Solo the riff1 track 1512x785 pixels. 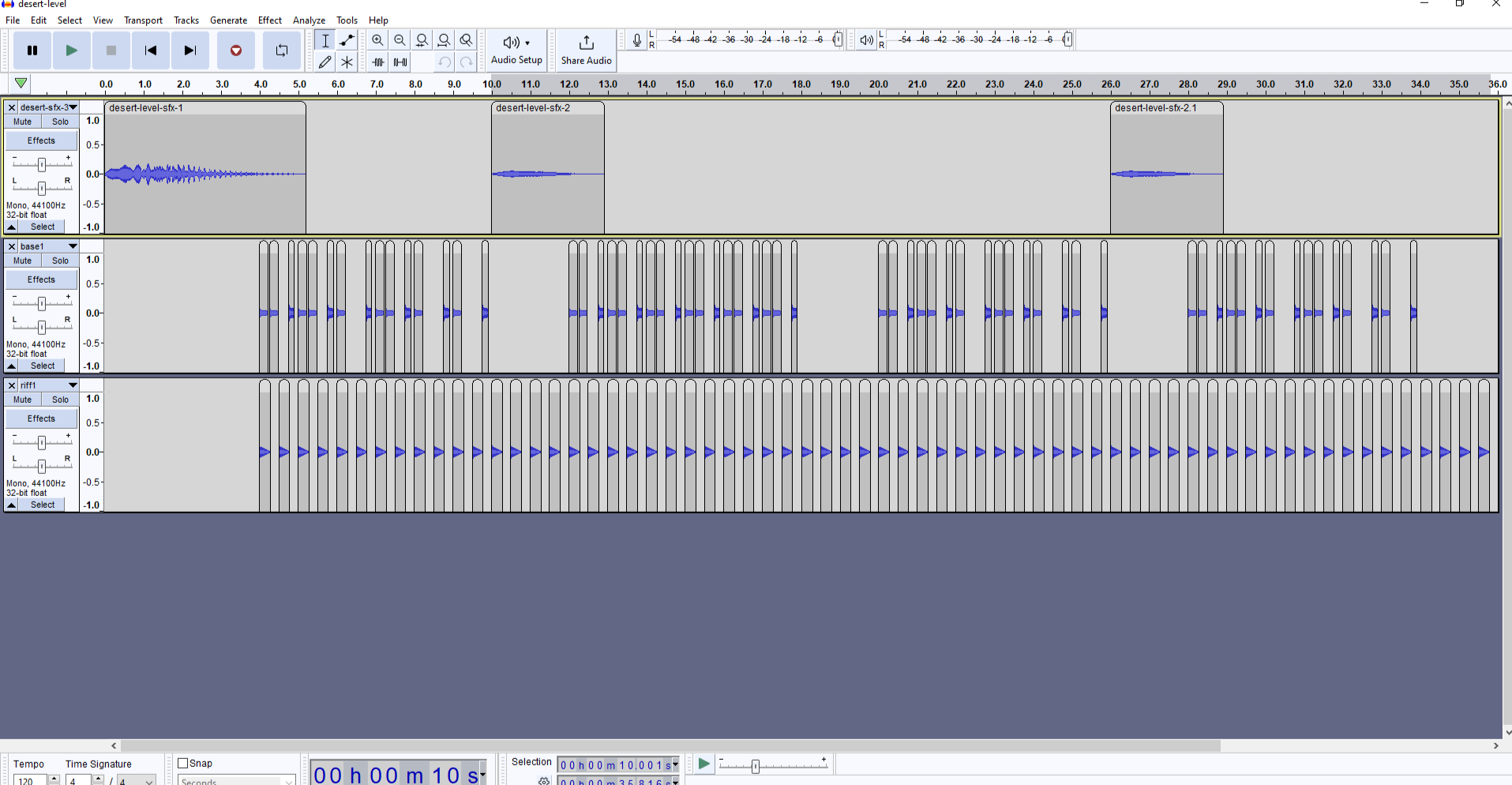point(60,400)
